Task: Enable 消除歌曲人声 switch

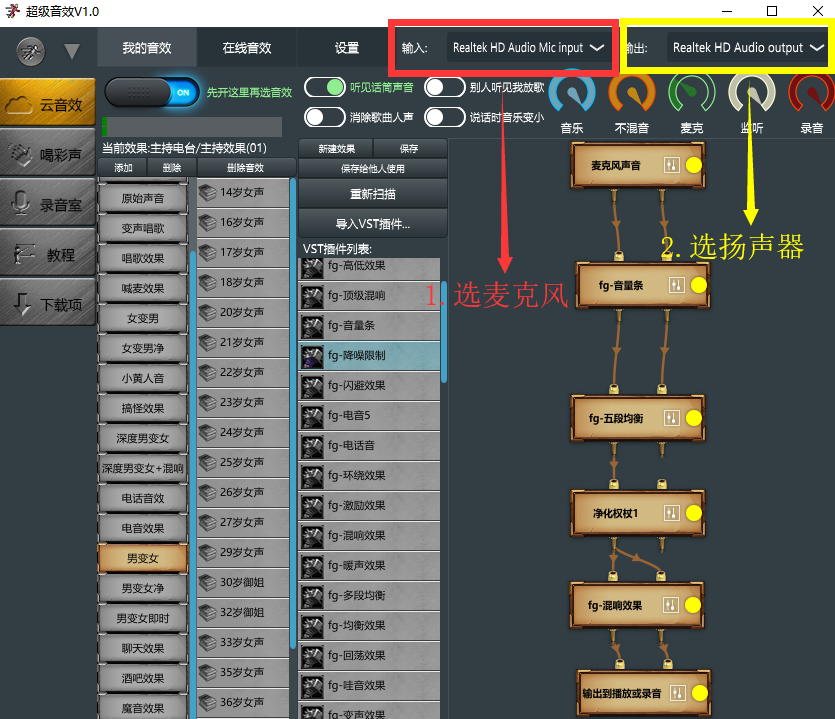Action: coord(325,117)
